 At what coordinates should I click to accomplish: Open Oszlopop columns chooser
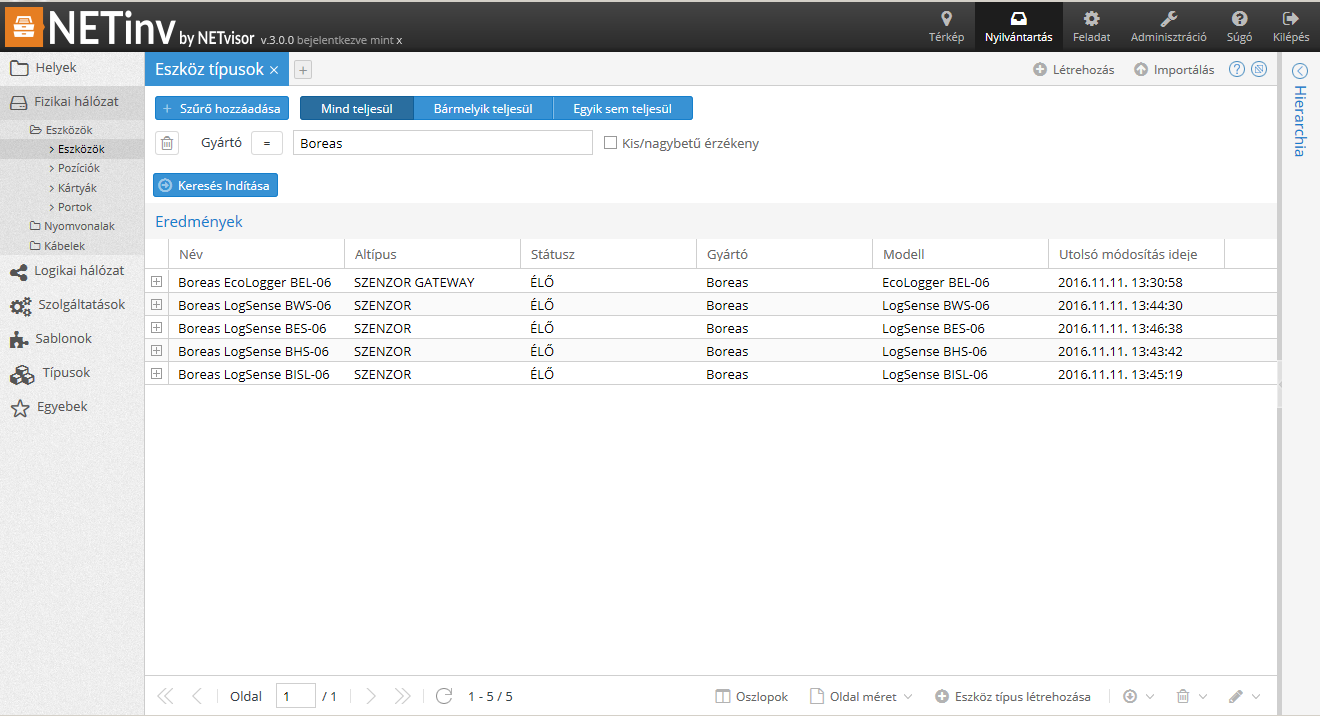752,696
